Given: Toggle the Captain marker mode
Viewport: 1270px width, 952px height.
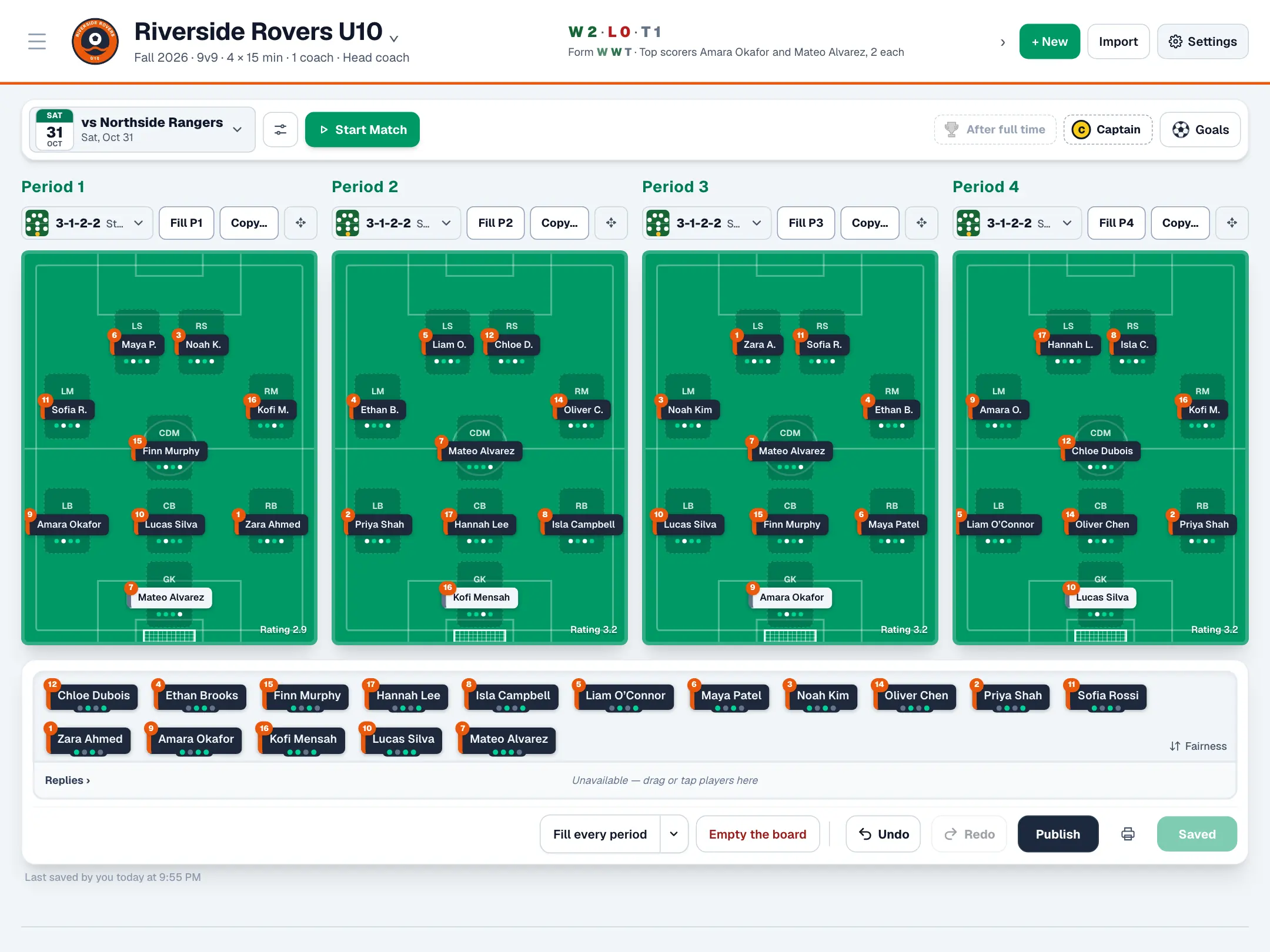Looking at the screenshot, I should 1108,130.
